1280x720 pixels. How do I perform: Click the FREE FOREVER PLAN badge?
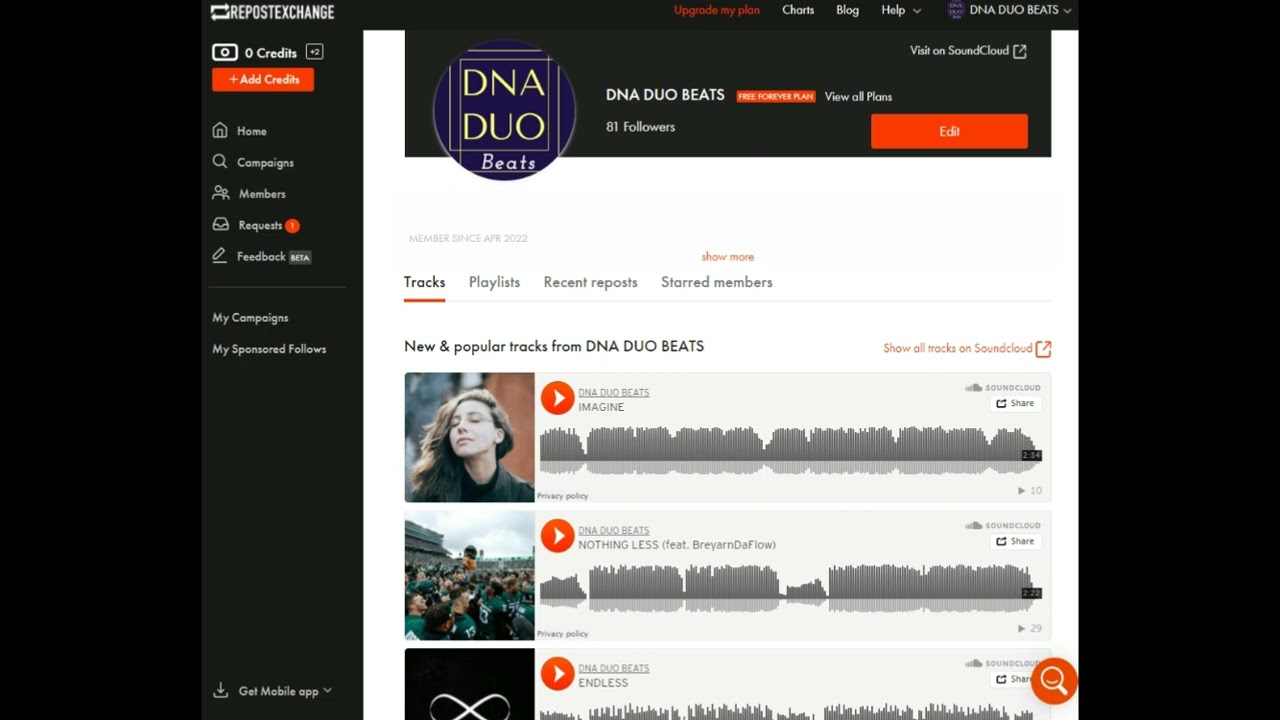(x=776, y=97)
